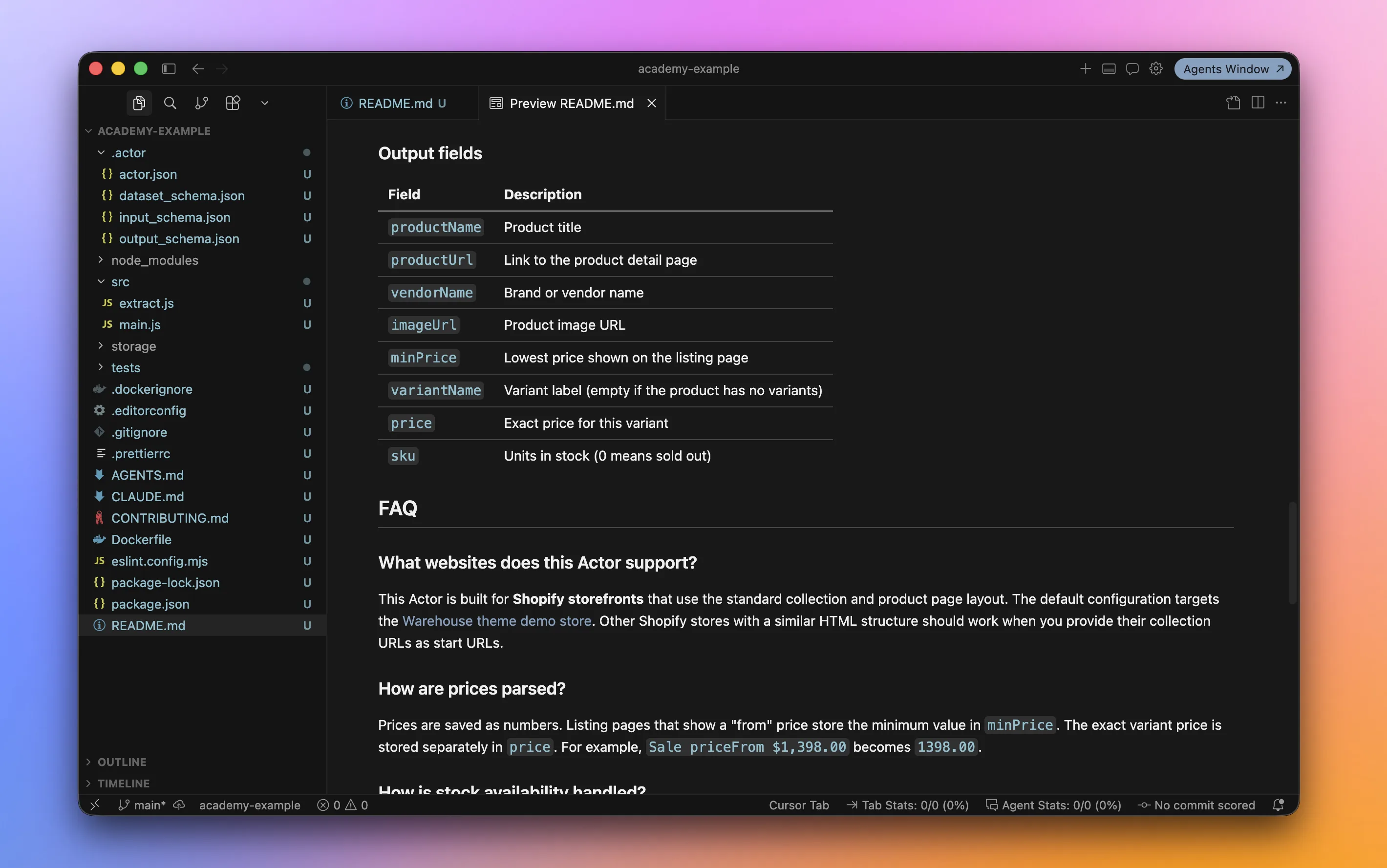The image size is (1387, 868).
Task: Click the preview vertical scrollbar
Action: tap(1292, 553)
